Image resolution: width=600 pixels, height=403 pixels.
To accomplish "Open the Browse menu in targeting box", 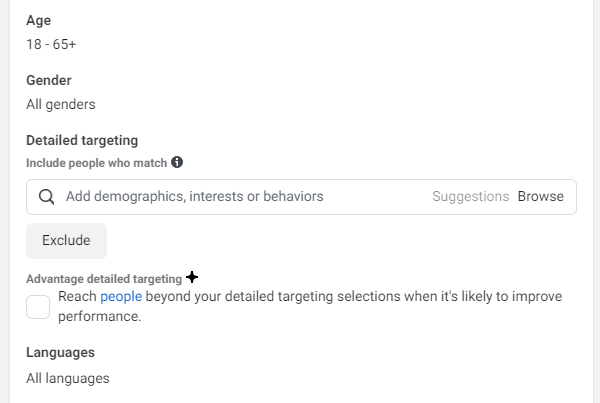I will point(540,196).
